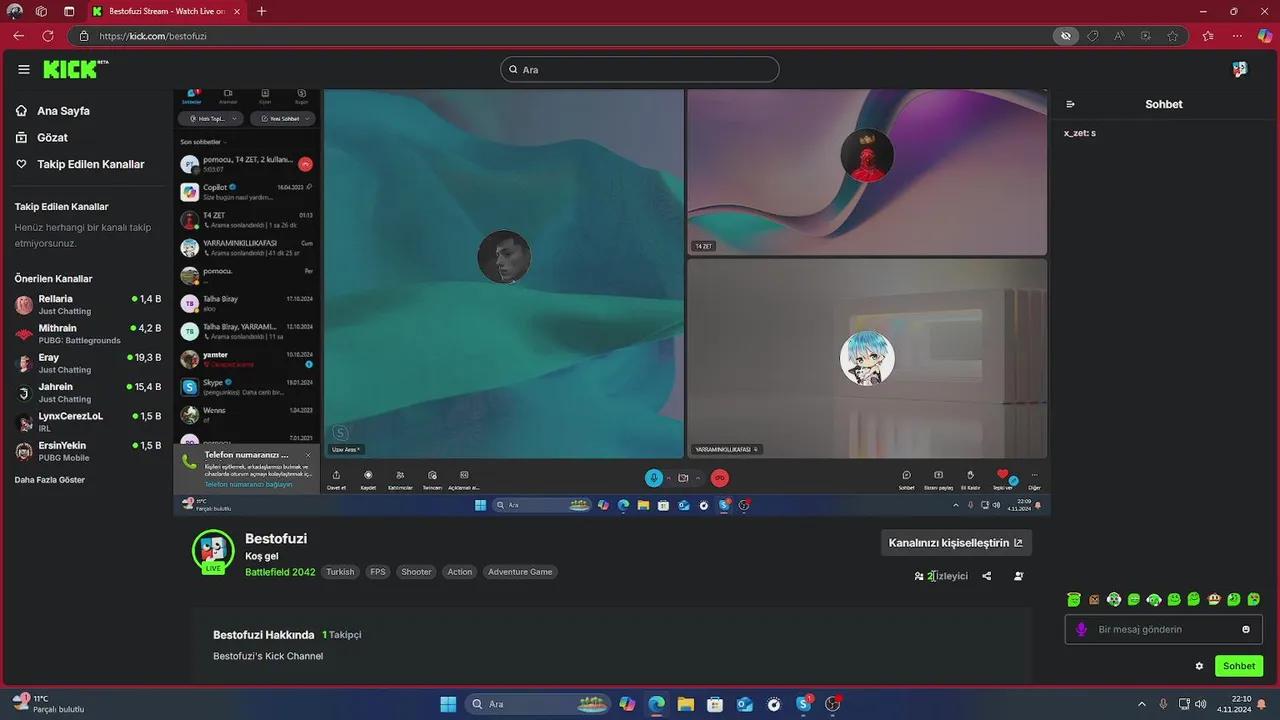
Task: Click the FPS tag
Action: click(378, 572)
